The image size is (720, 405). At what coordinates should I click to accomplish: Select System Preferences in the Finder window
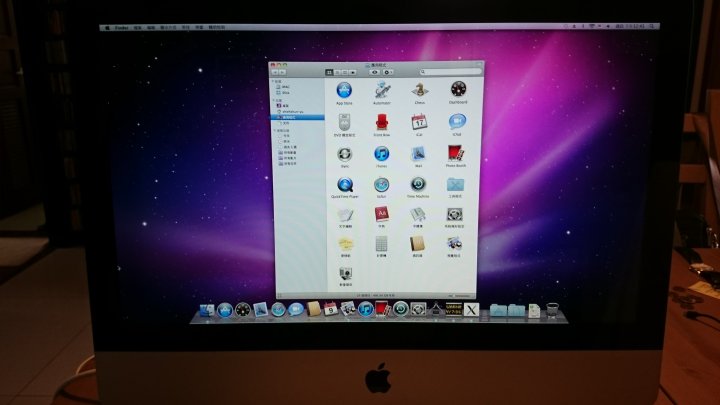[x=455, y=214]
